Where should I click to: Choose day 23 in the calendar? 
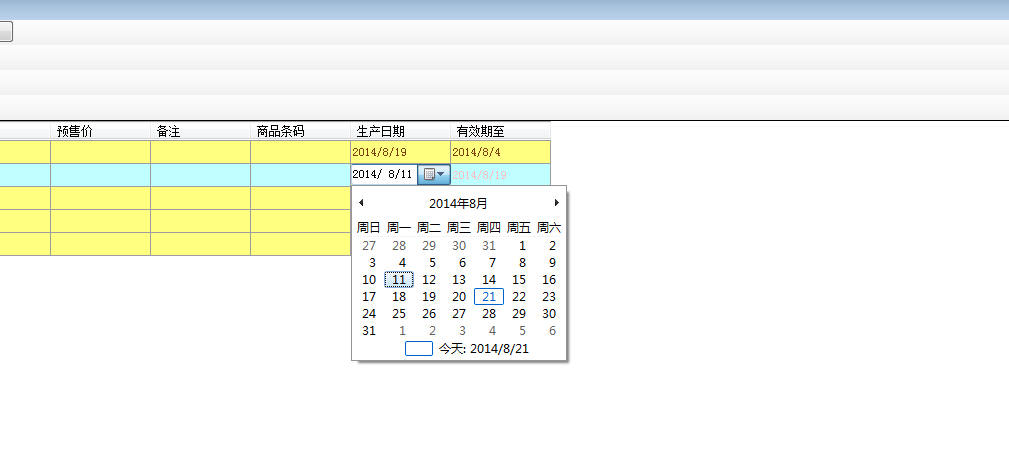(549, 297)
